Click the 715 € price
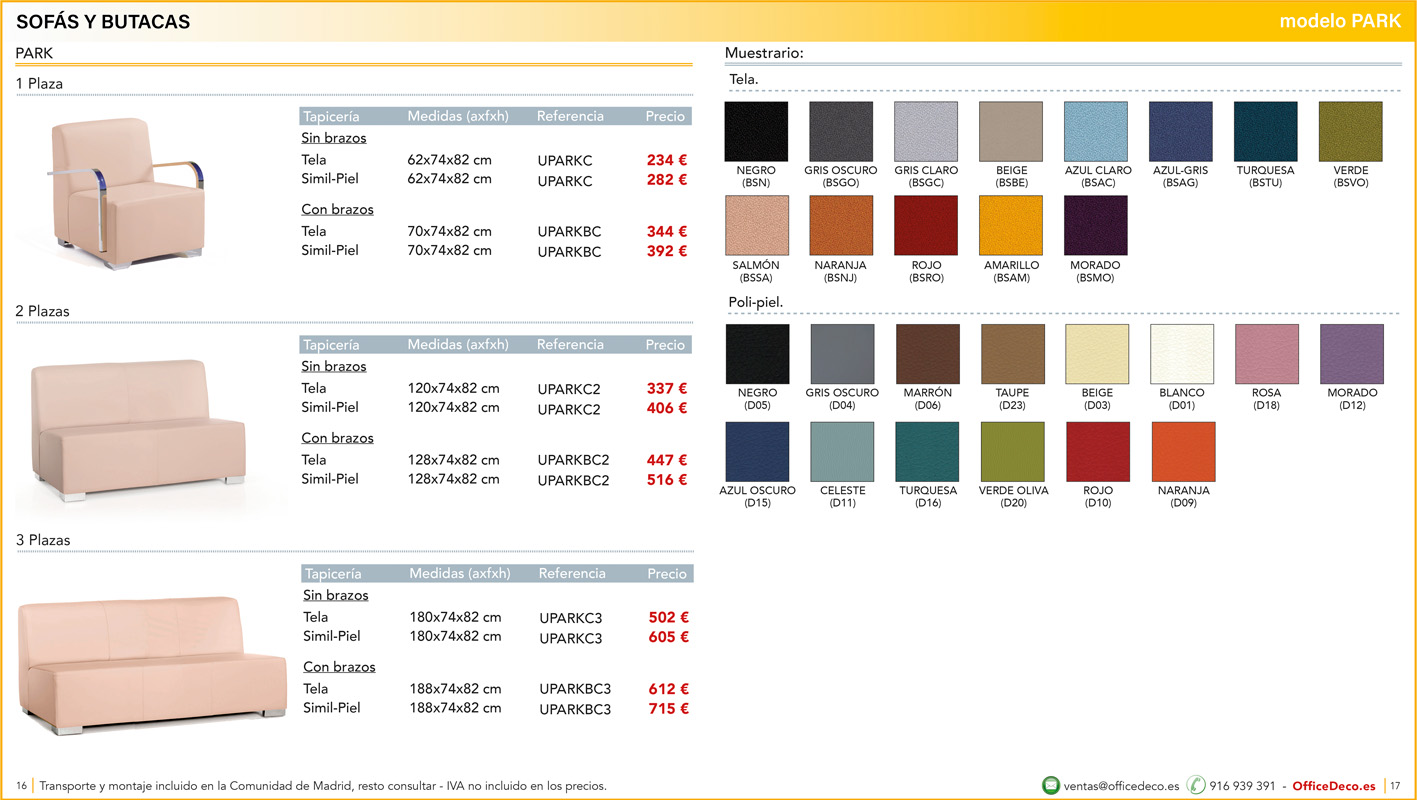Viewport: 1417px width, 800px height. pyautogui.click(x=669, y=709)
